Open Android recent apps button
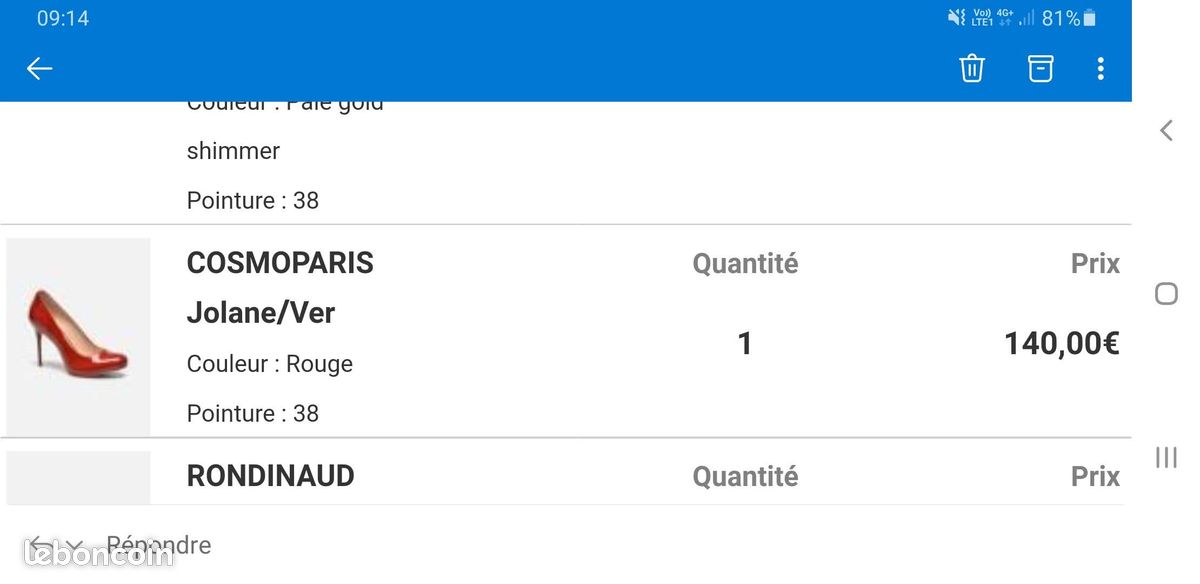 pos(1166,457)
